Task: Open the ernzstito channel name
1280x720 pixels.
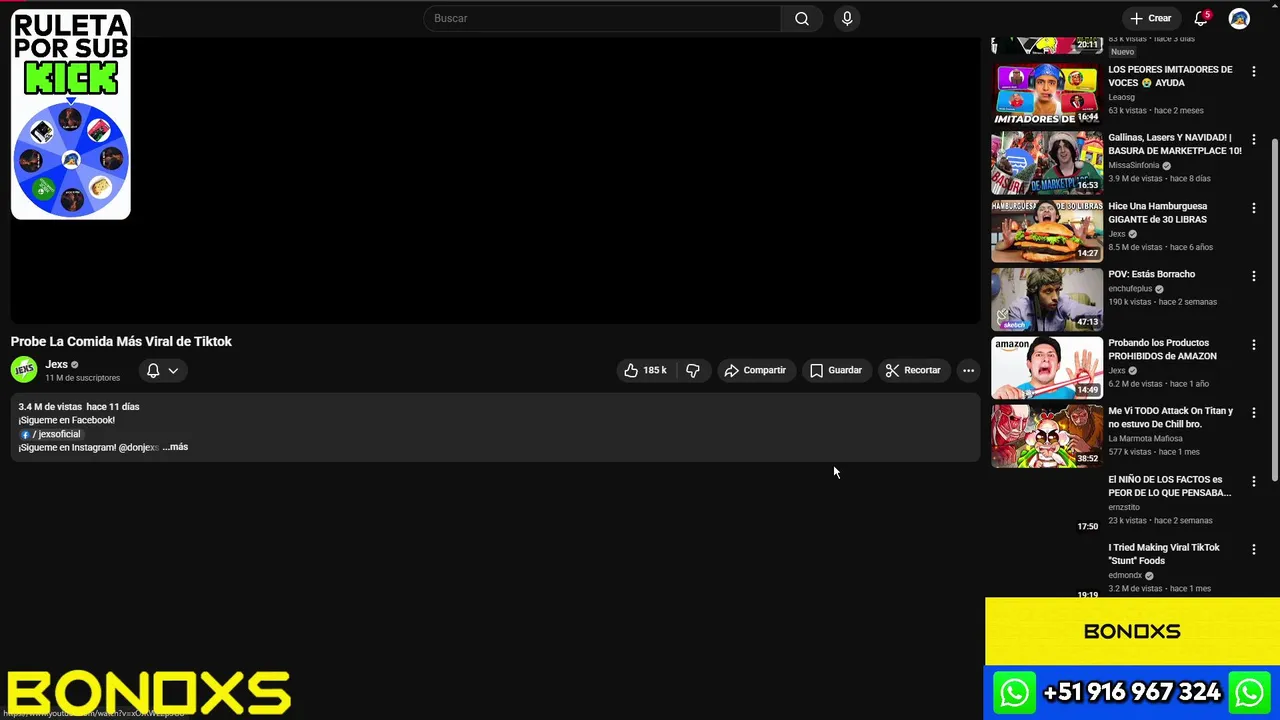Action: tap(1124, 507)
